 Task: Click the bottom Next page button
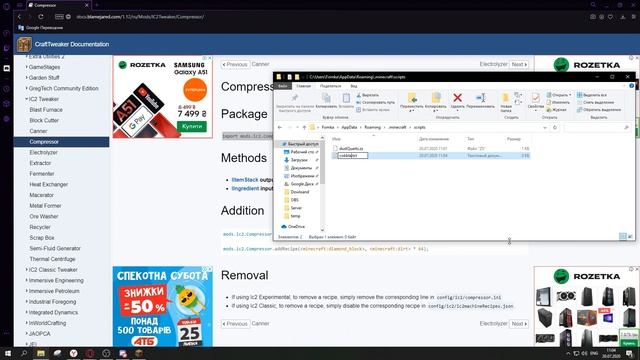(x=519, y=324)
